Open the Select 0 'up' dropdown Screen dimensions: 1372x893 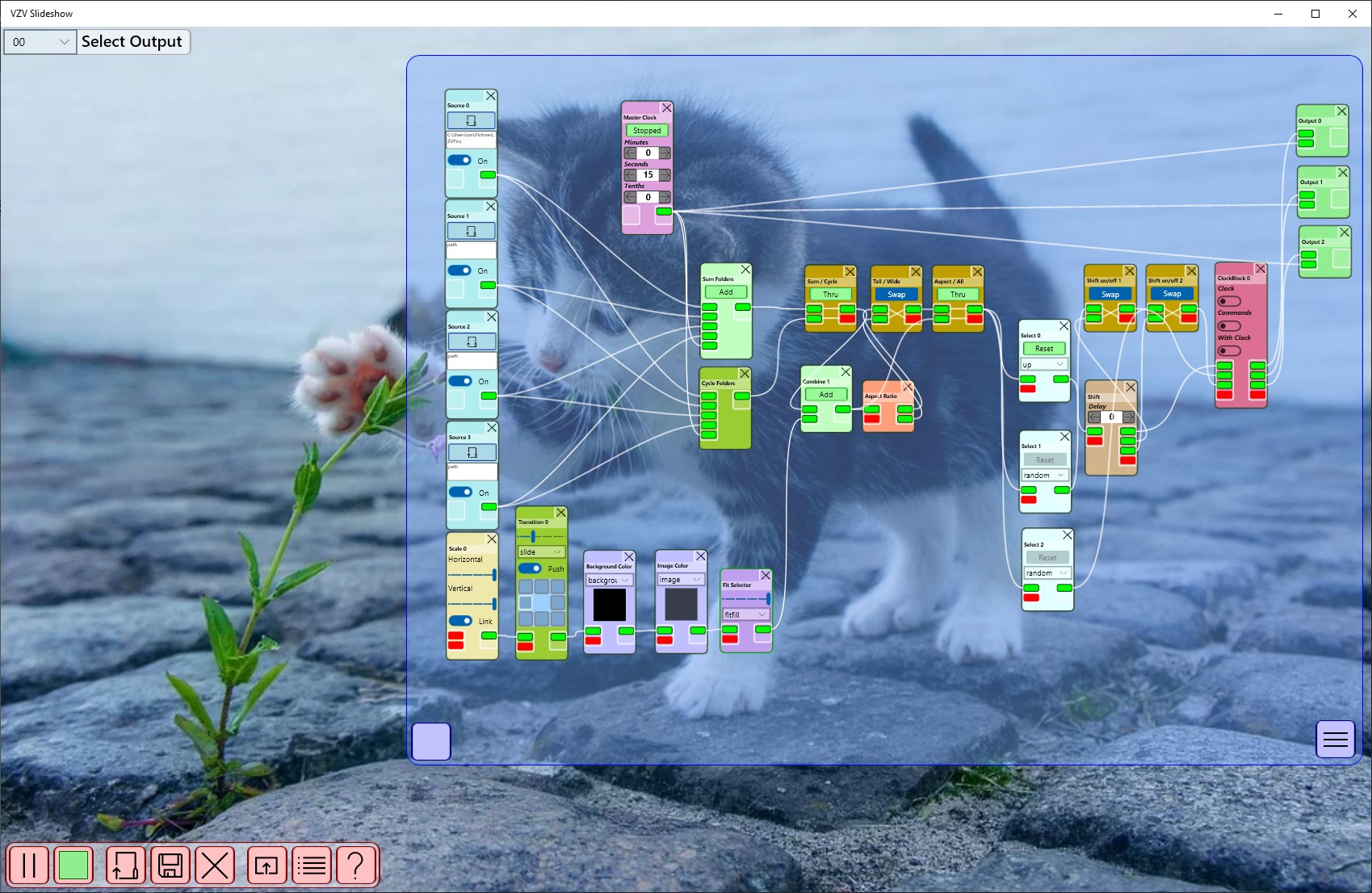(x=1044, y=364)
